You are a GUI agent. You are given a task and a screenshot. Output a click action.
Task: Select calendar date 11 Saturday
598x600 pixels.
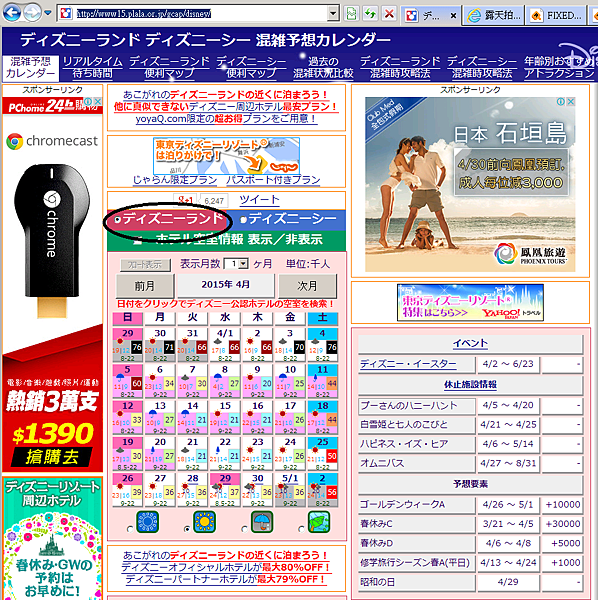[x=323, y=381]
